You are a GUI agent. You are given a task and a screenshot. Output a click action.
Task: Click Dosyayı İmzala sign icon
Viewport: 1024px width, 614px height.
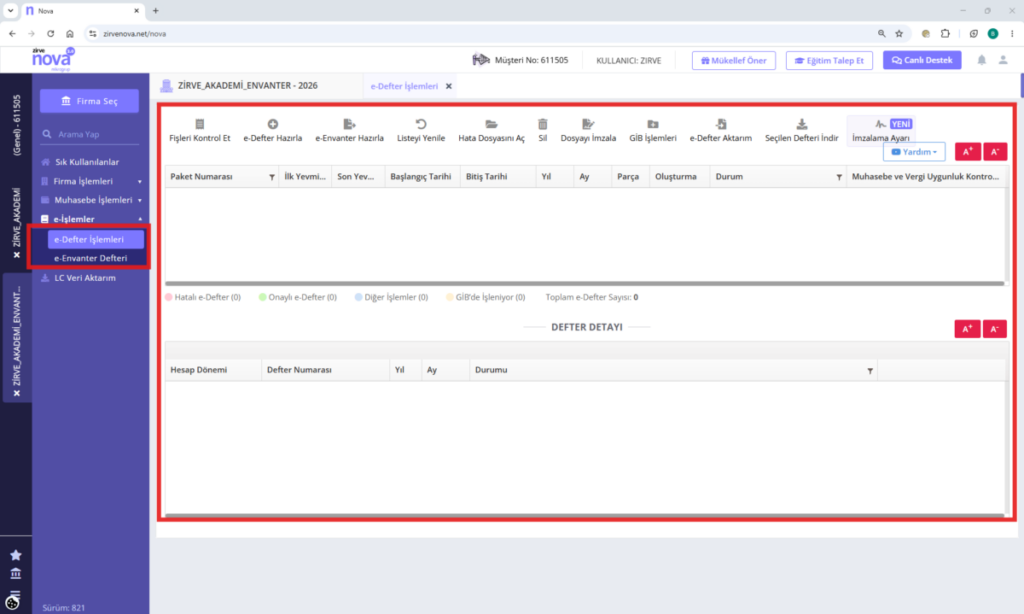(588, 124)
